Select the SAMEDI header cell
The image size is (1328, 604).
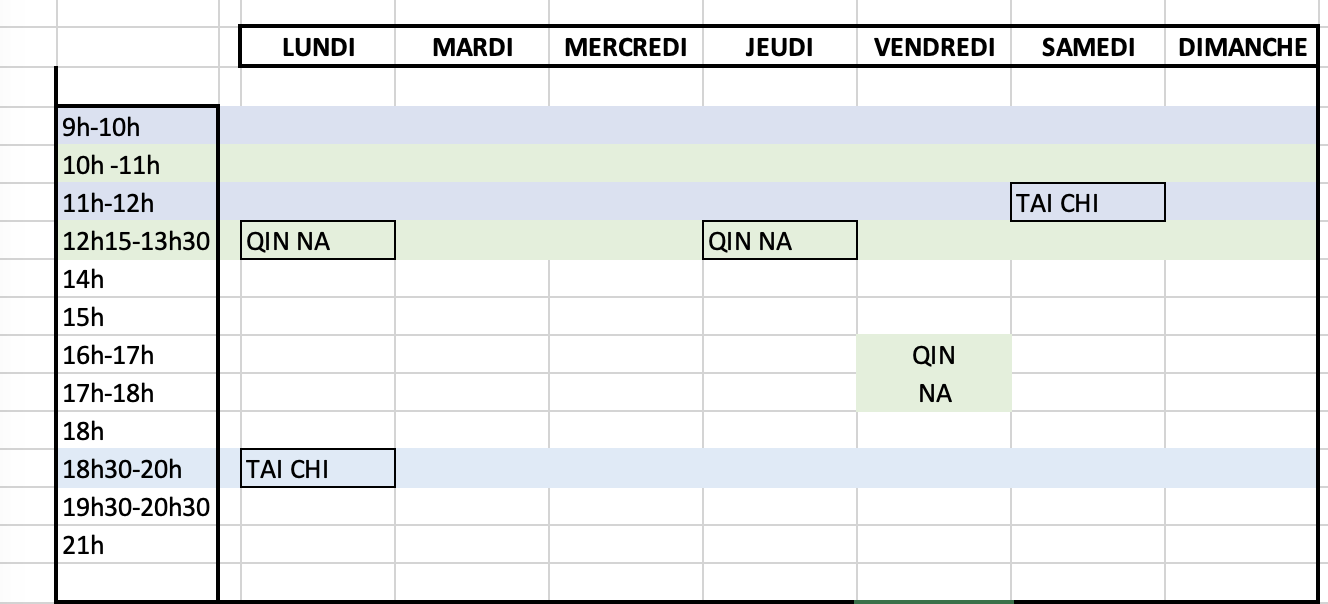[1088, 47]
